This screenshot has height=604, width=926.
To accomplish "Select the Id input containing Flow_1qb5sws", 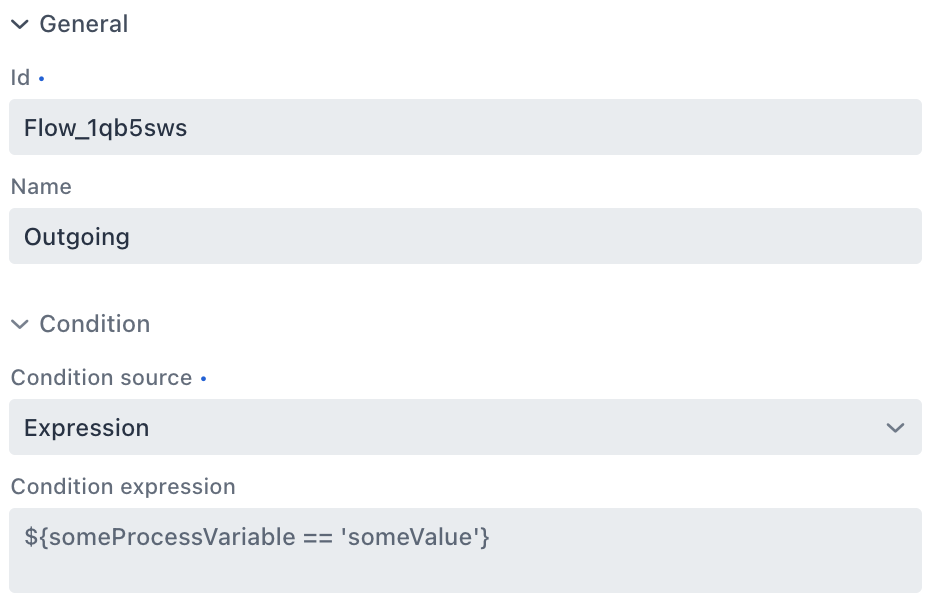I will tap(465, 127).
